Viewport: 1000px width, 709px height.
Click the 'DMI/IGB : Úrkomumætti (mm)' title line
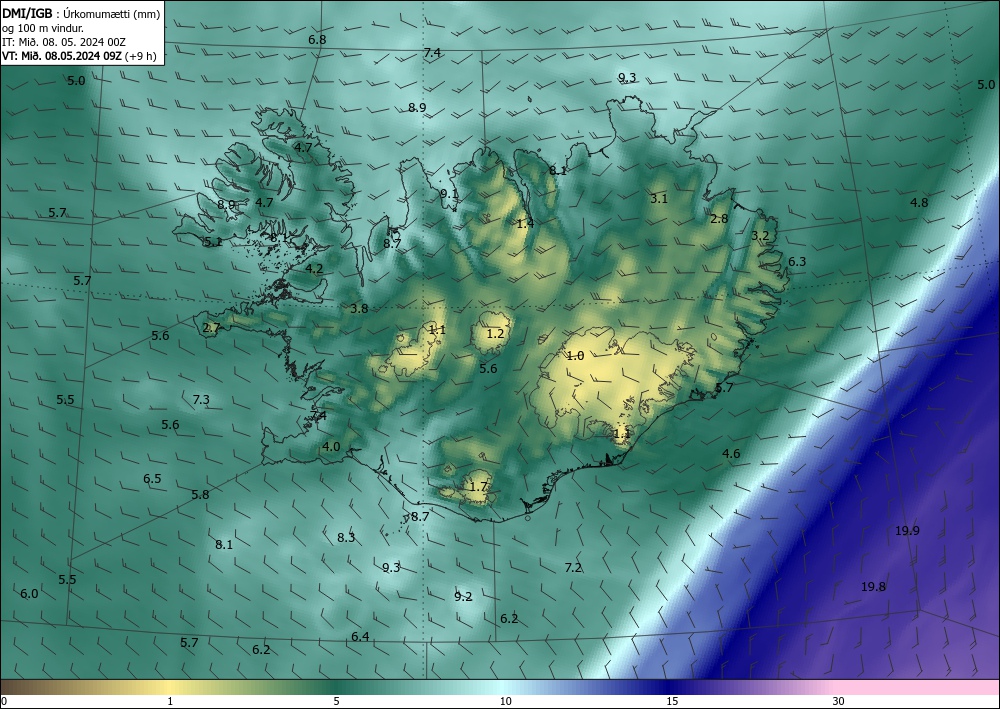pyautogui.click(x=81, y=14)
